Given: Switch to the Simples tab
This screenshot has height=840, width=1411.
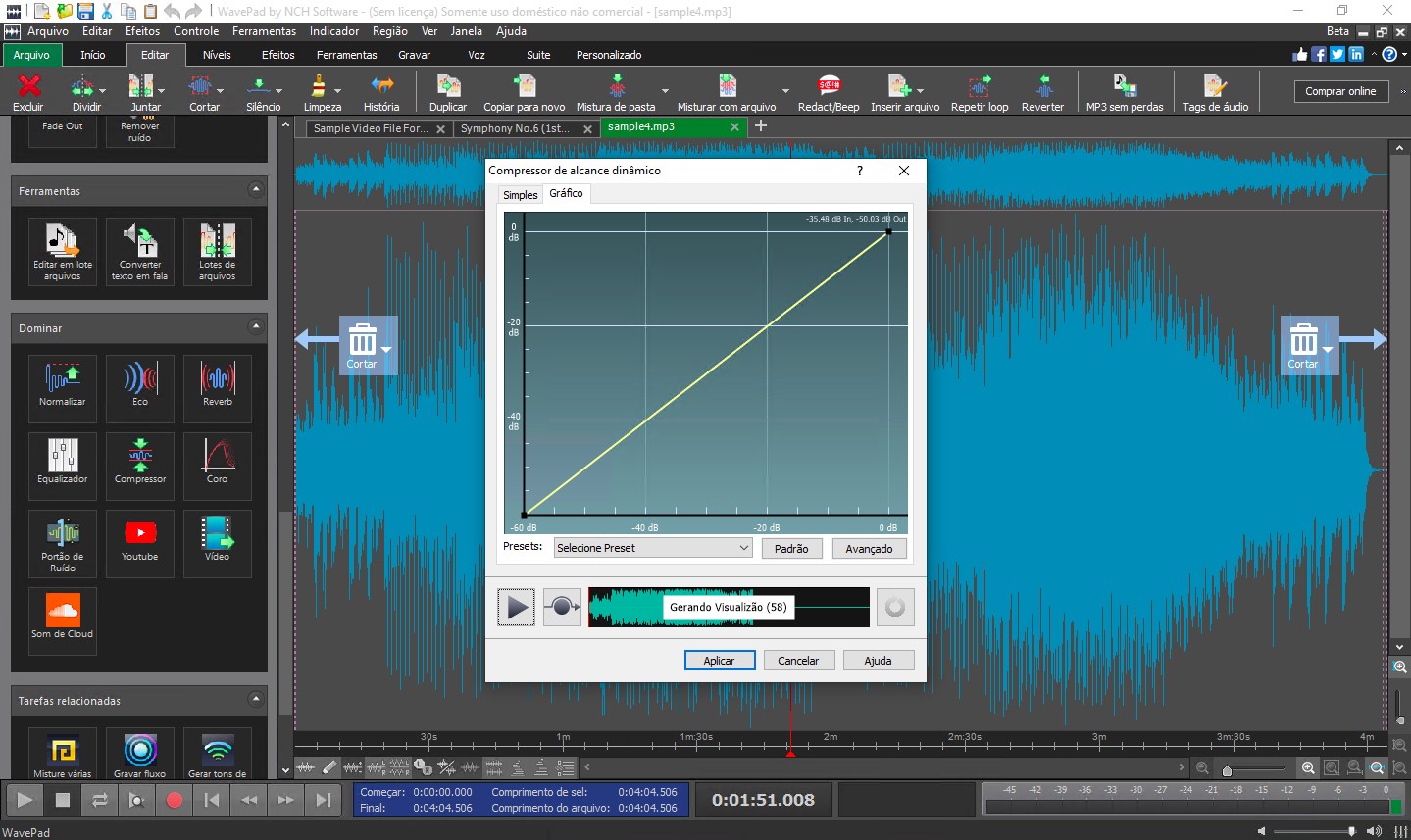Looking at the screenshot, I should coord(519,194).
